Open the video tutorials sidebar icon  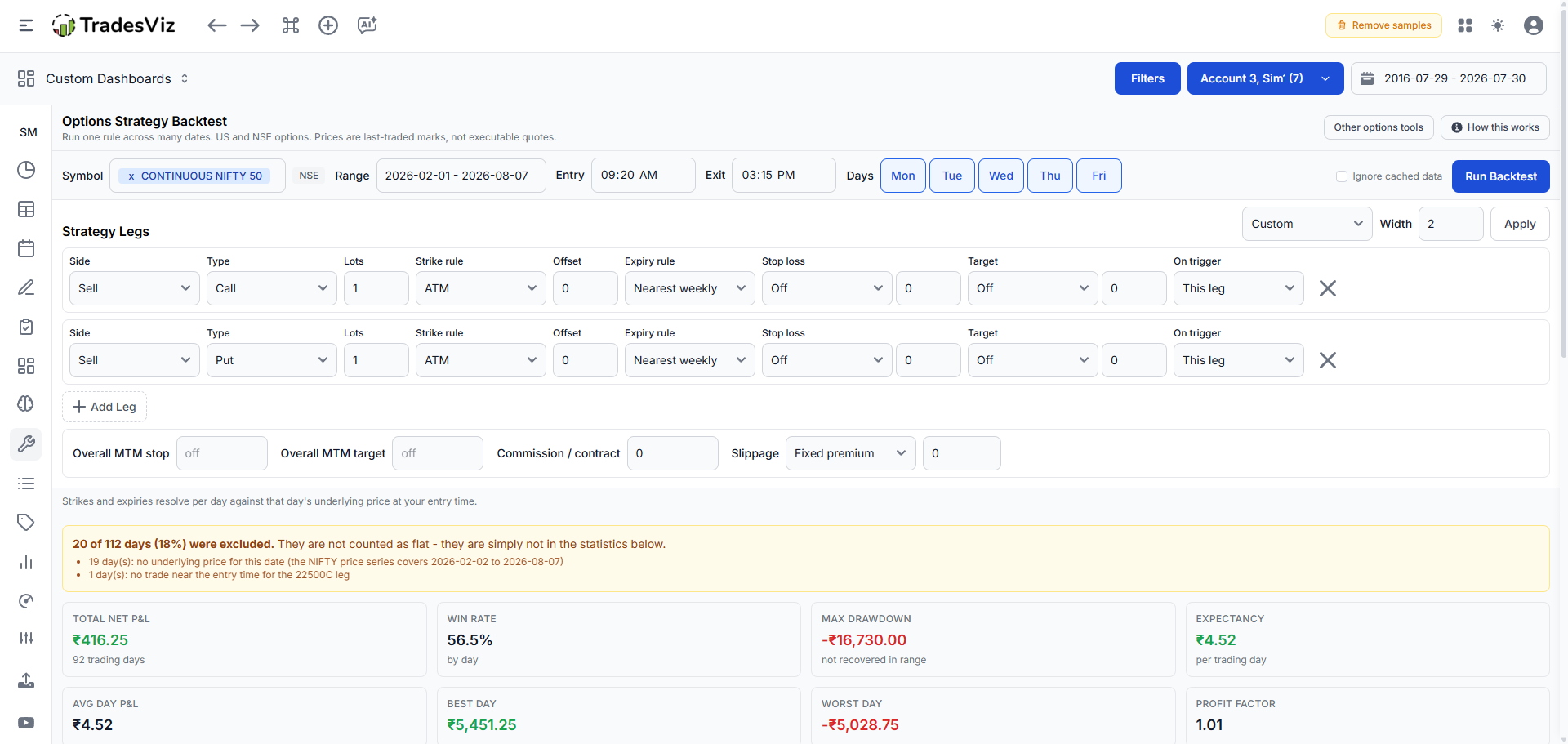[x=26, y=723]
